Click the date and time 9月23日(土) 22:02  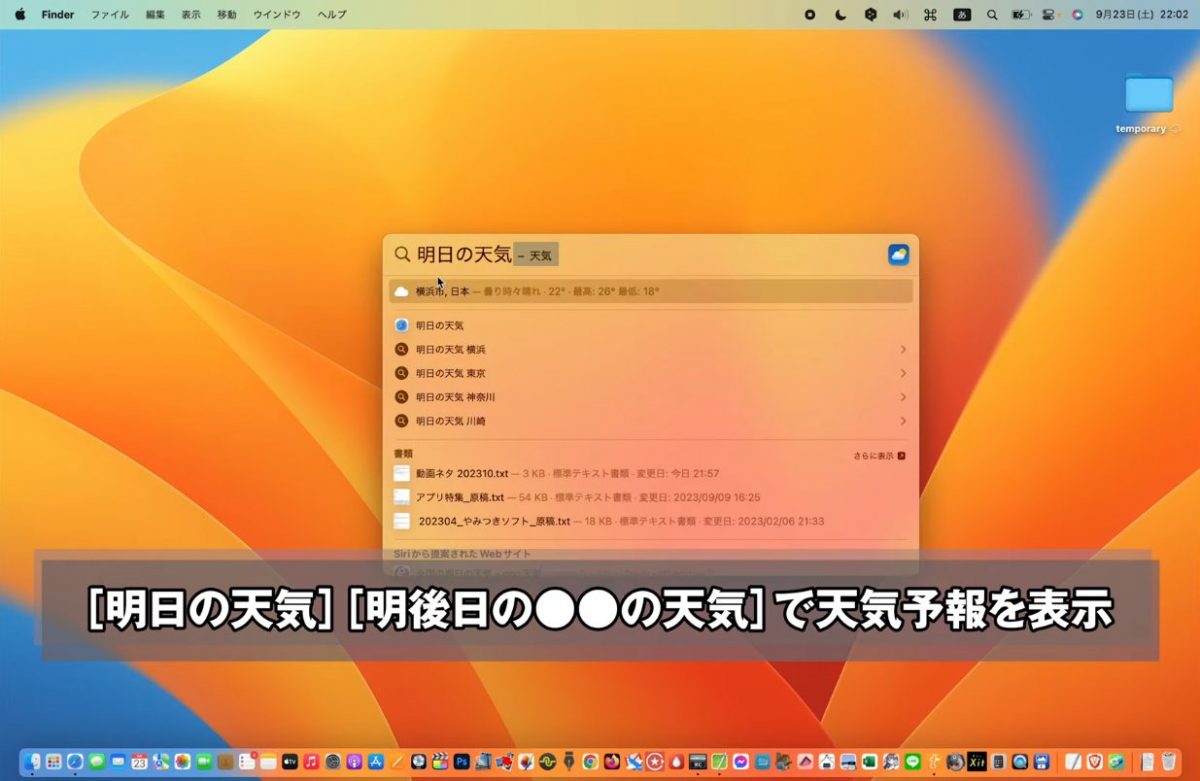[1140, 15]
